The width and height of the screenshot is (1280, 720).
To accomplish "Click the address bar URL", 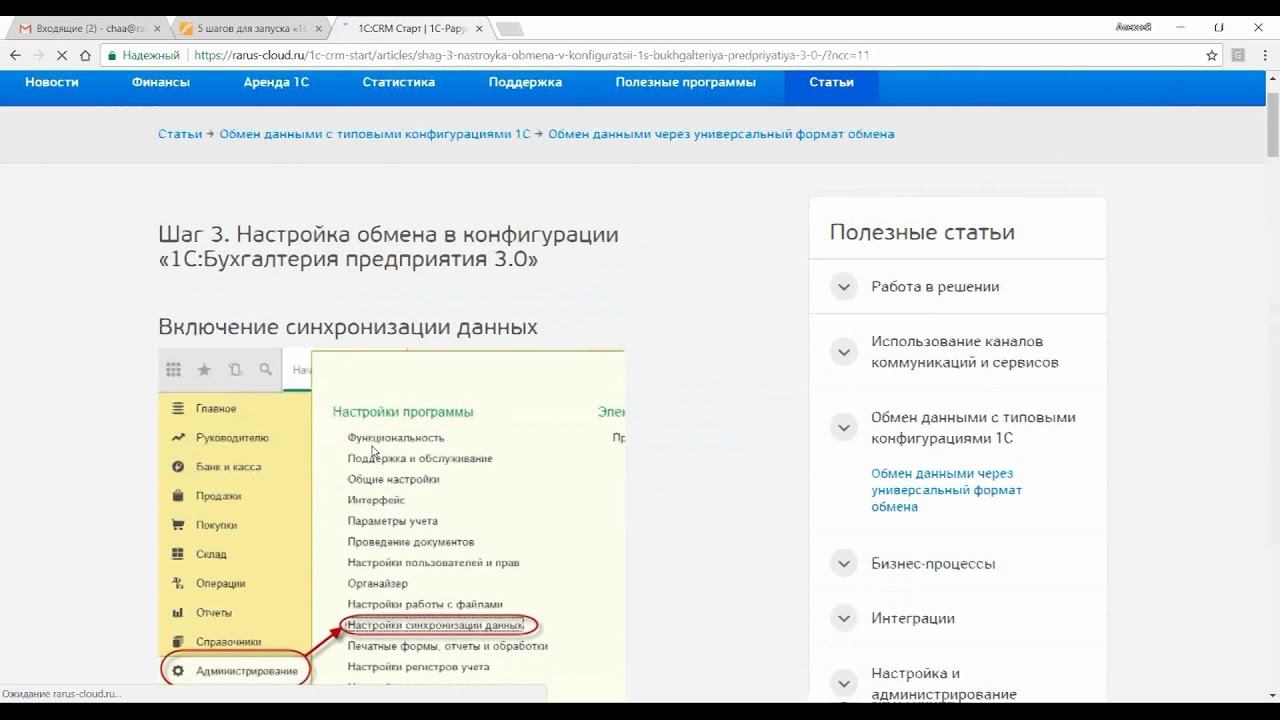I will (530, 56).
